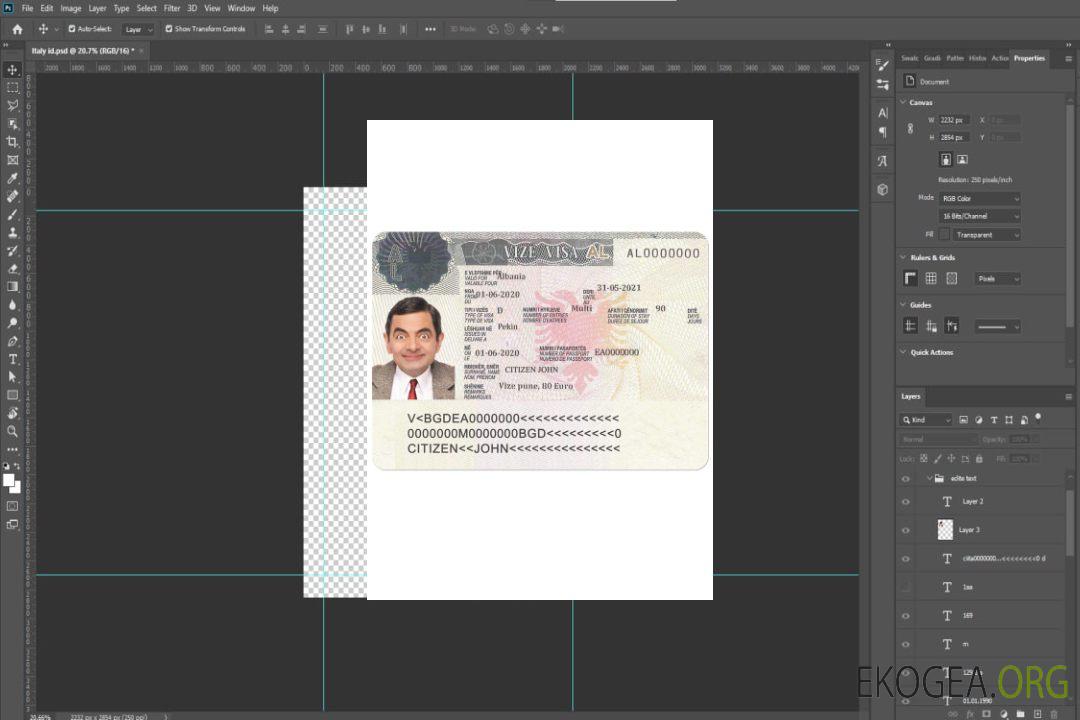Select the Move tool in the toolbar

(12, 70)
